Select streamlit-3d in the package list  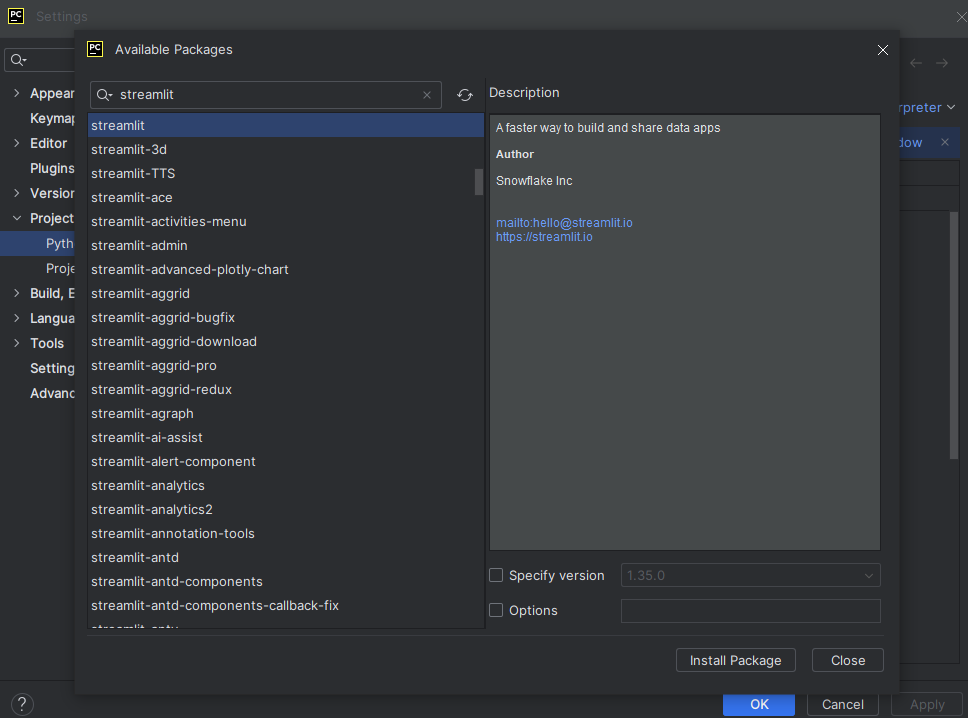[x=286, y=149]
